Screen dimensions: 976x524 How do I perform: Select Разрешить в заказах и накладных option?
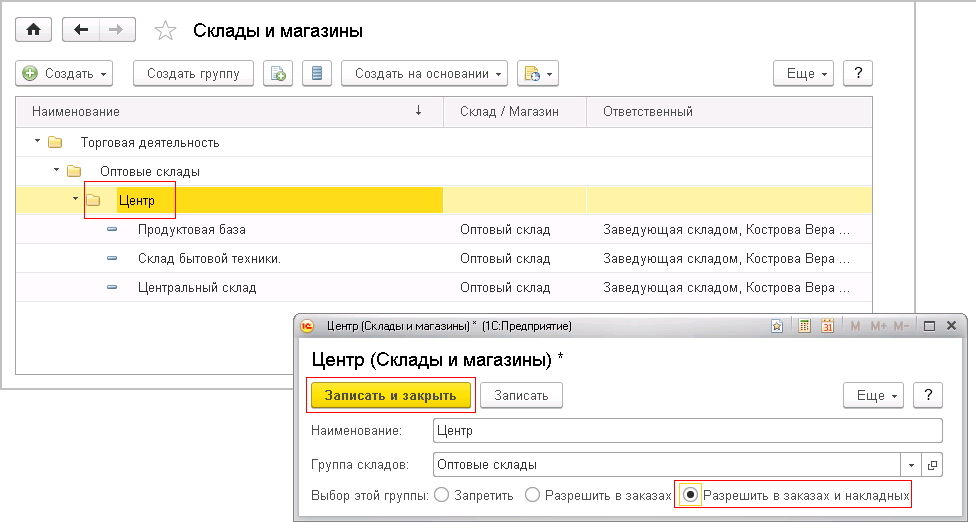[689, 495]
